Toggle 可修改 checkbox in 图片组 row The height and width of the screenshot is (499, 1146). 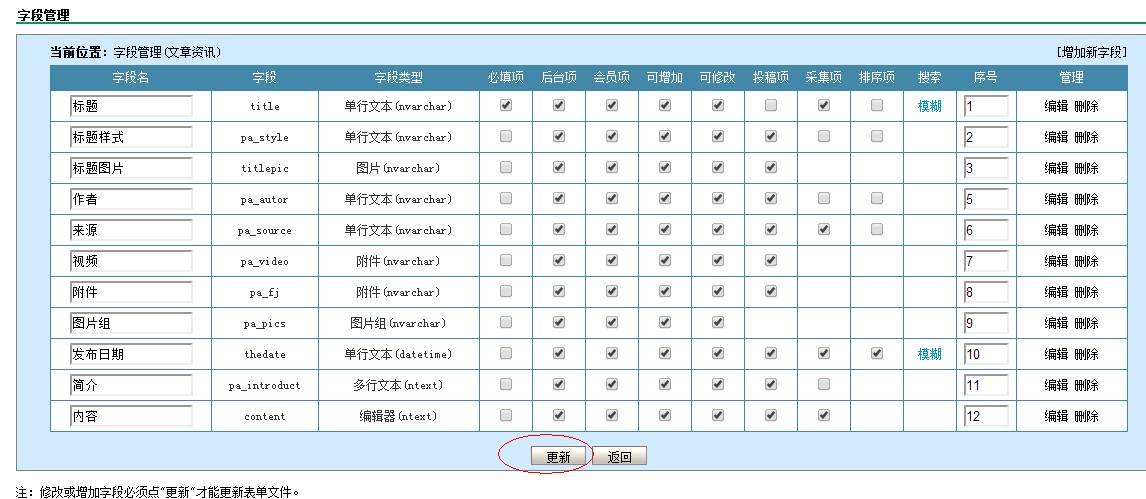[x=718, y=322]
